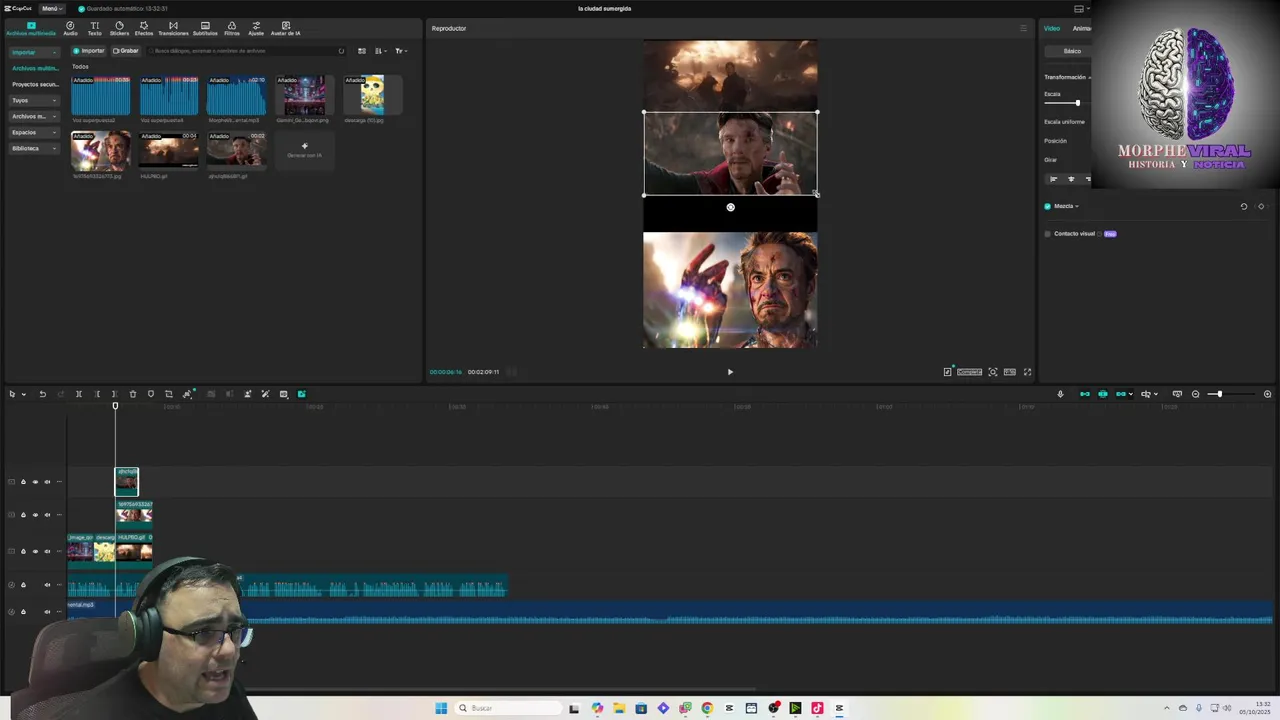Viewport: 1280px width, 720px height.
Task: Expand the Archivos m... sidebar section
Action: 34,116
